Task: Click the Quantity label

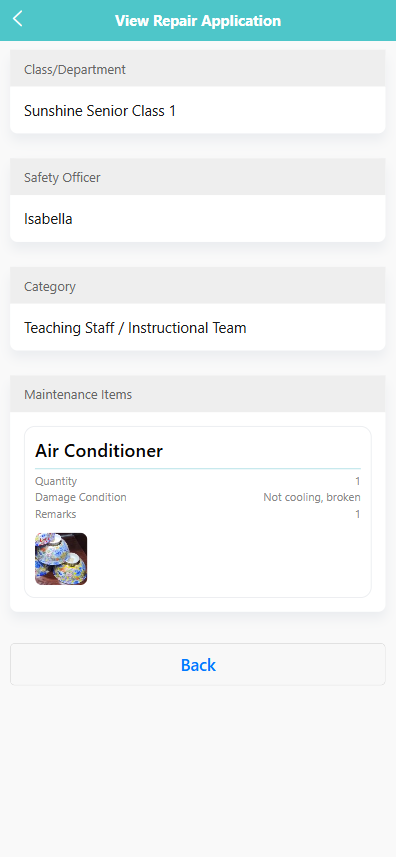Action: 56,481
